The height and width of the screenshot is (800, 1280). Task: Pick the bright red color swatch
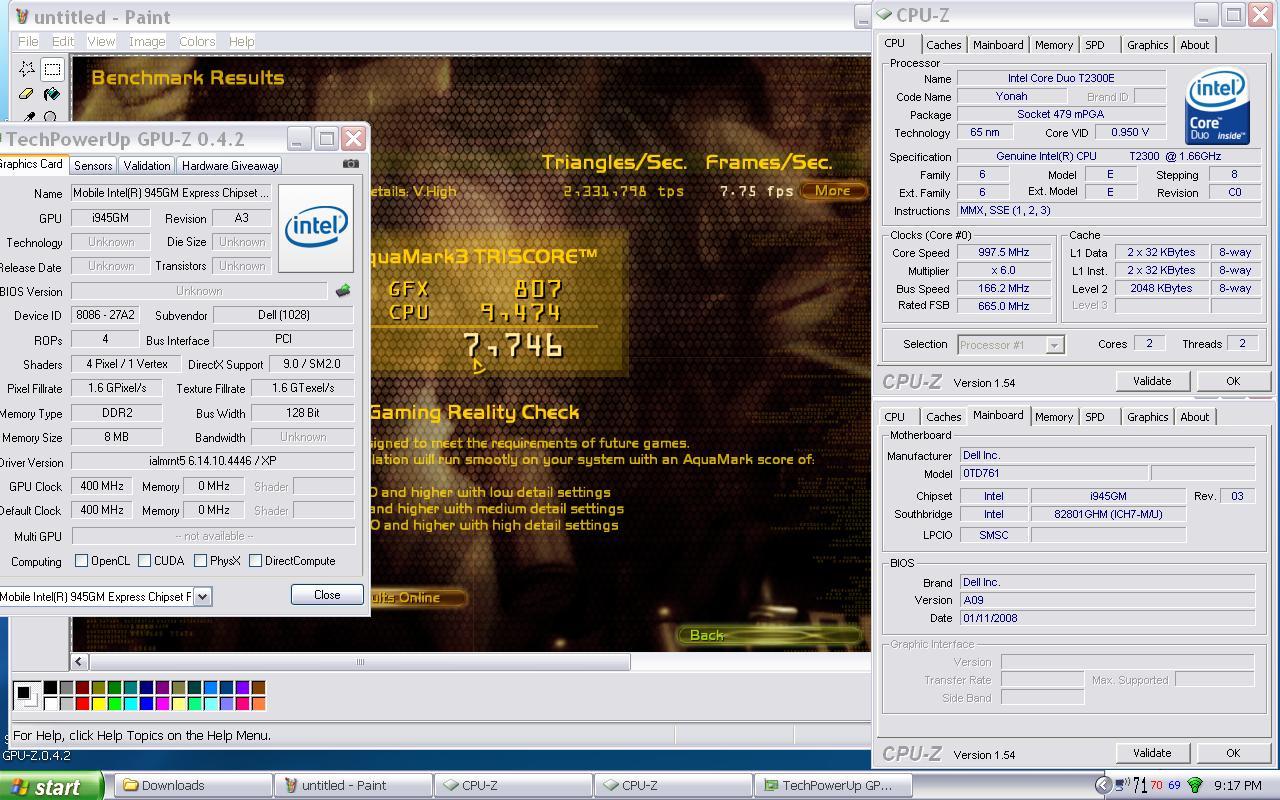click(x=82, y=703)
